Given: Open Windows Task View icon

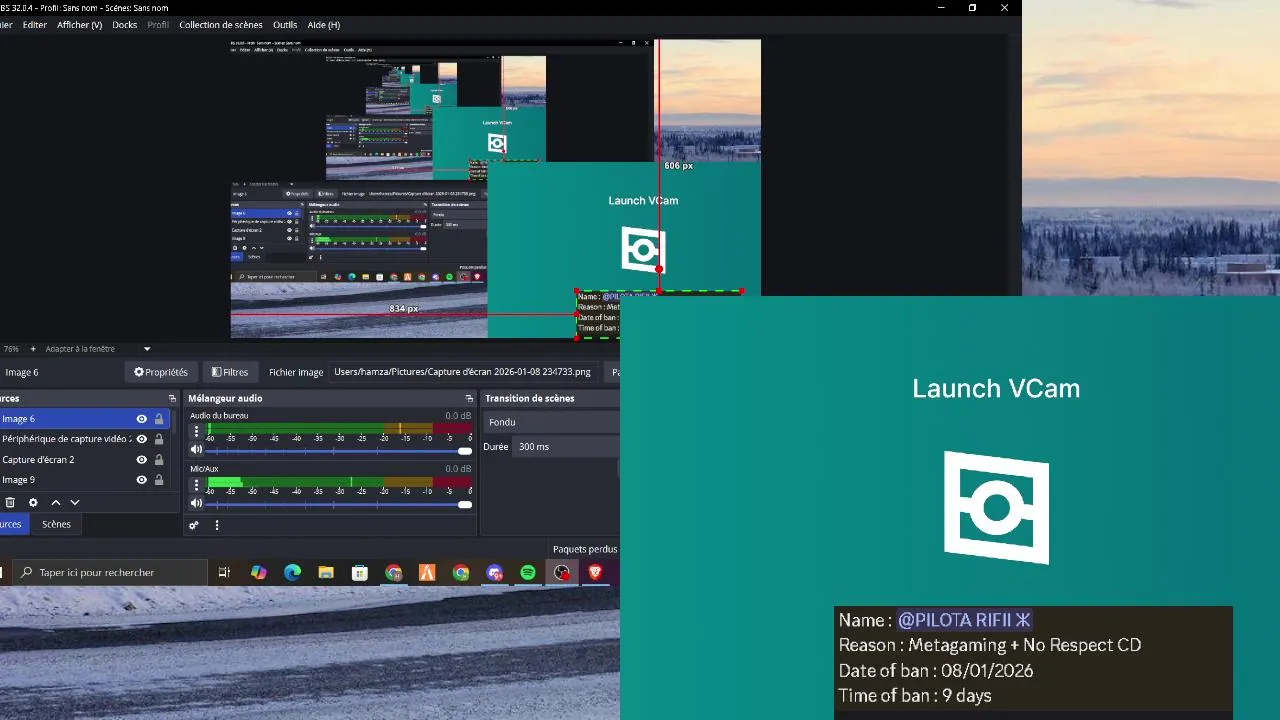Looking at the screenshot, I should [224, 573].
